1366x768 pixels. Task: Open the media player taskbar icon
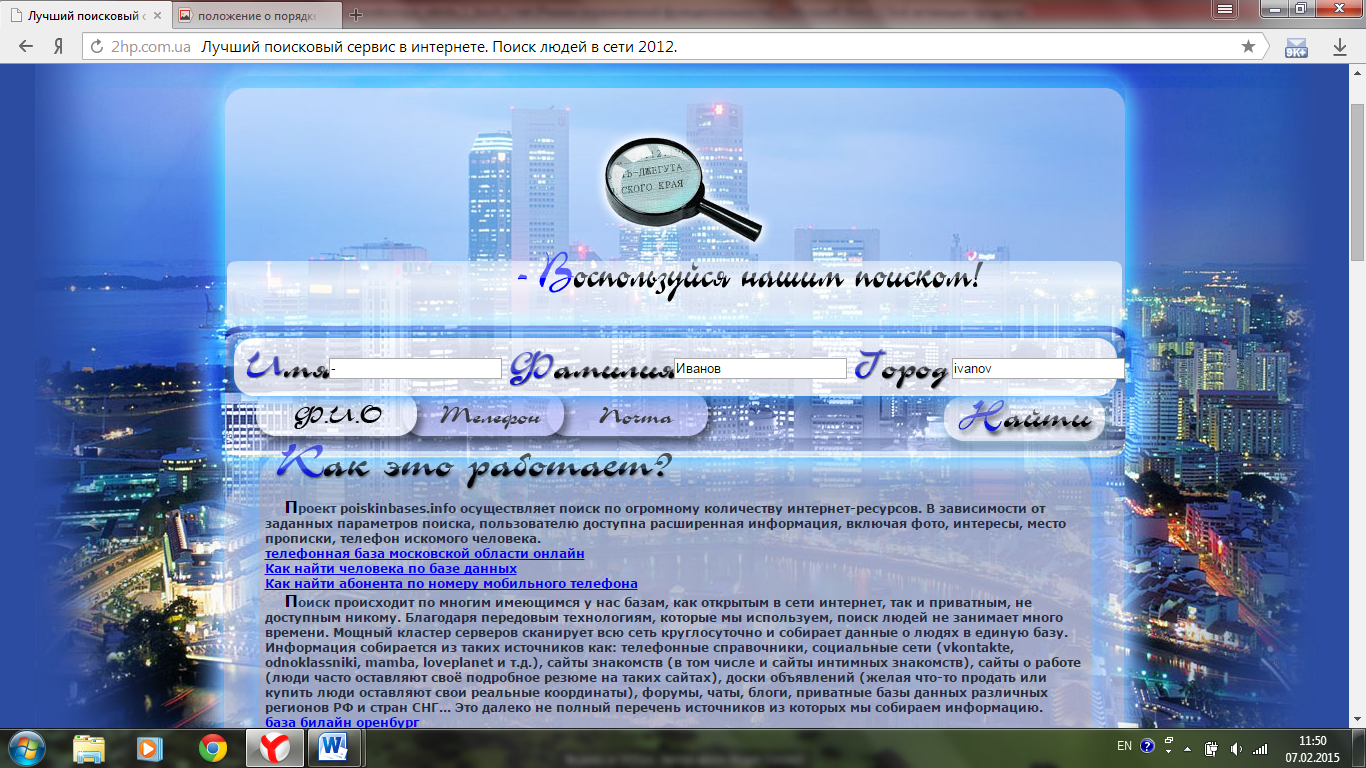[x=149, y=747]
